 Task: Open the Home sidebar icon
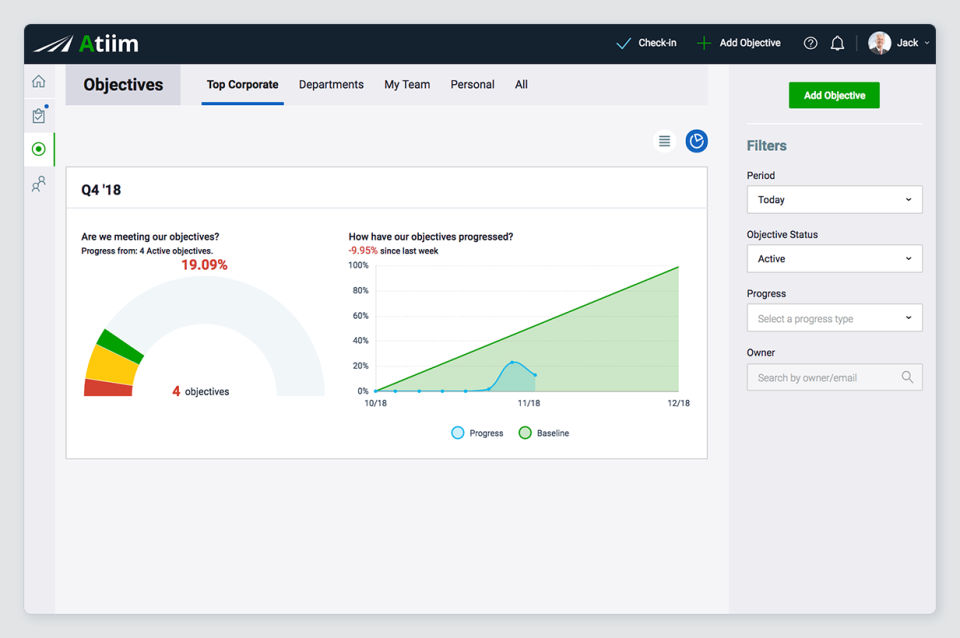(39, 81)
